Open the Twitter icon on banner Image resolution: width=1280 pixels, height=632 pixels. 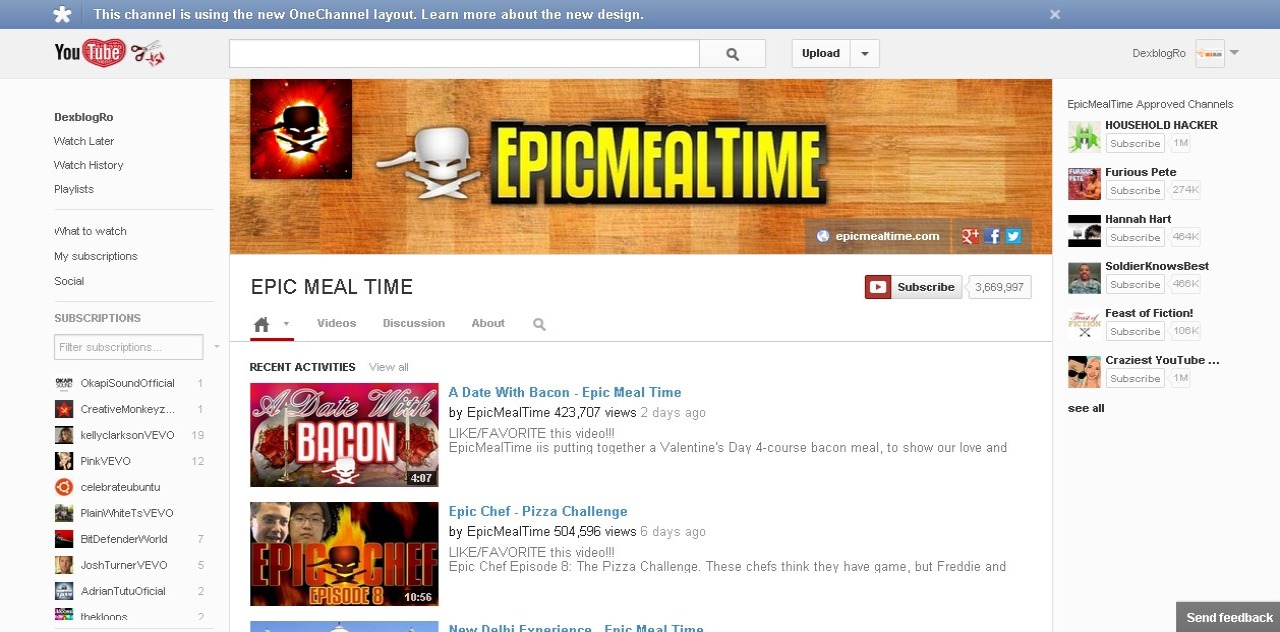tap(1013, 236)
